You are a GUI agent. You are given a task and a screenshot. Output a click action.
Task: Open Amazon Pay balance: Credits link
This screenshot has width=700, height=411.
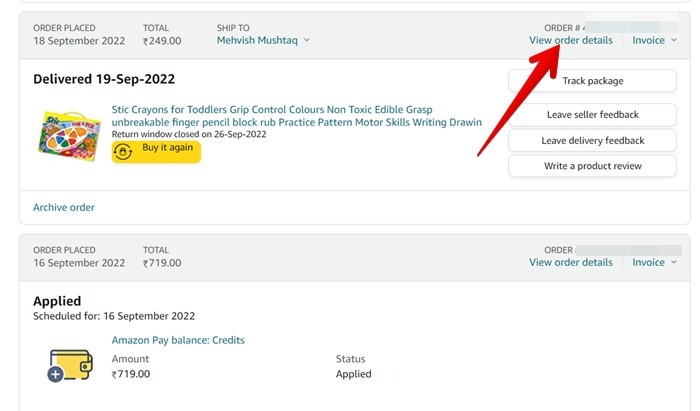coord(178,340)
